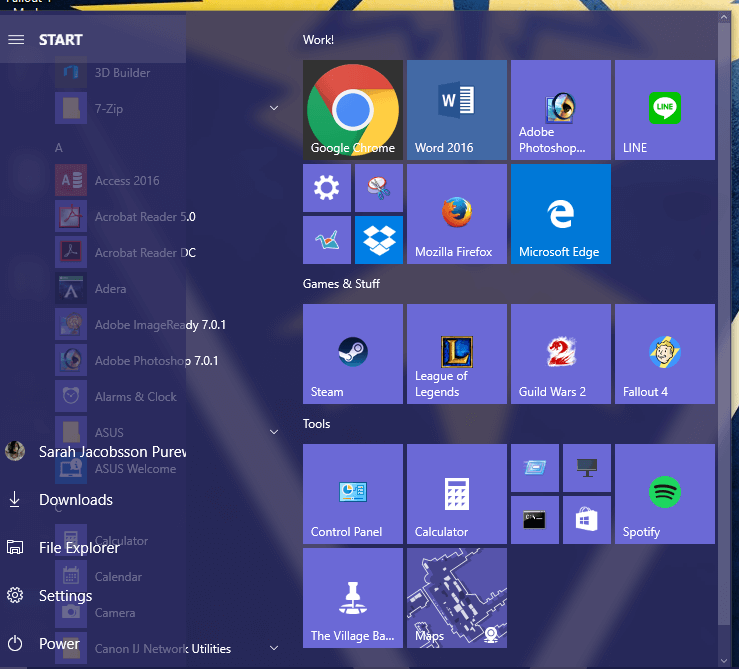Click the tiles panel vertical scrollbar
The image size is (739, 669).
point(723,330)
